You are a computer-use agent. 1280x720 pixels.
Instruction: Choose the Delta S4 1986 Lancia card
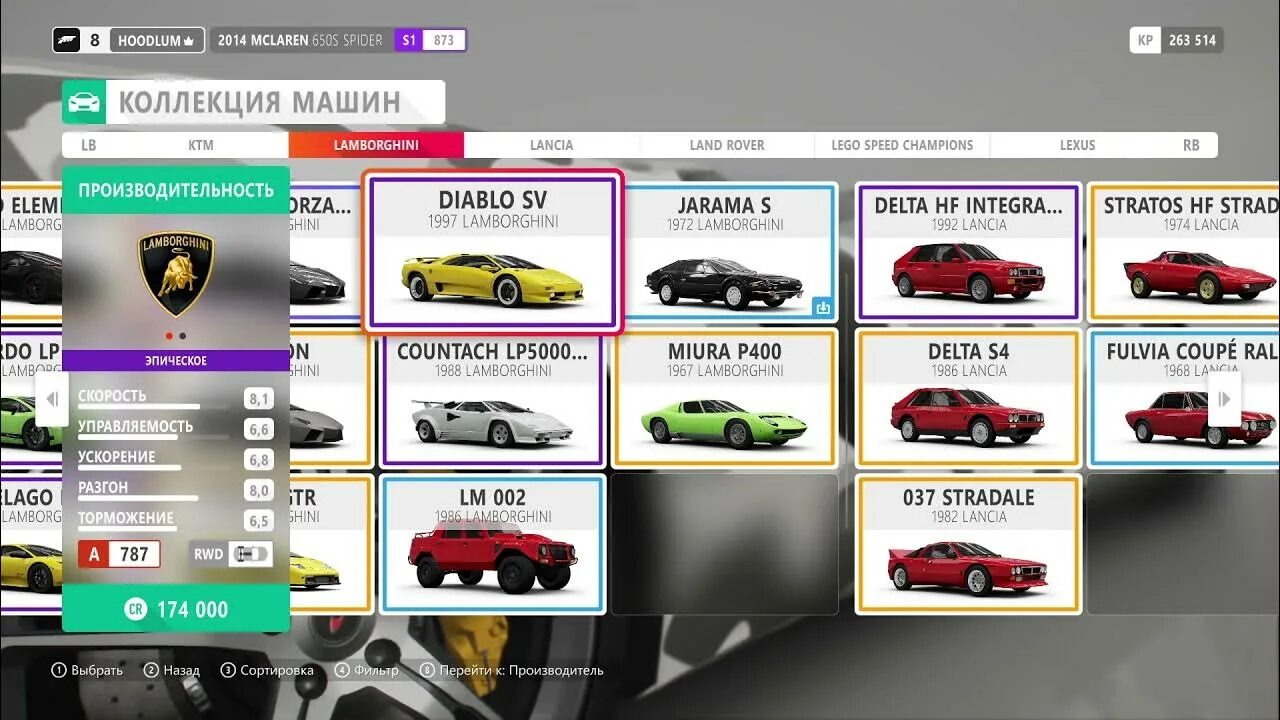[x=968, y=398]
